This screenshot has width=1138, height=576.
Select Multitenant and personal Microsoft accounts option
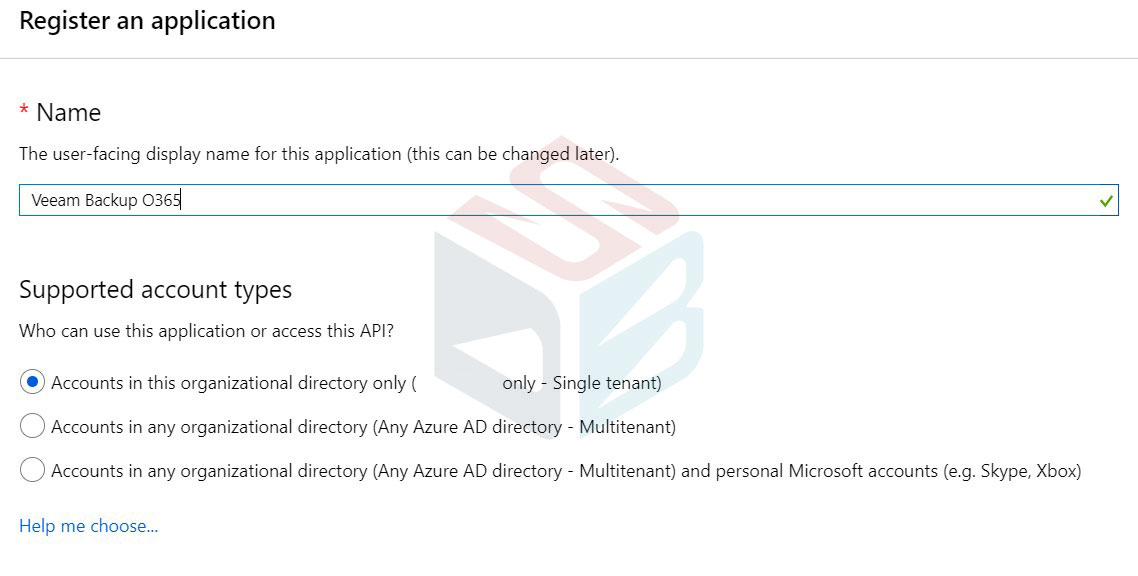[31, 470]
